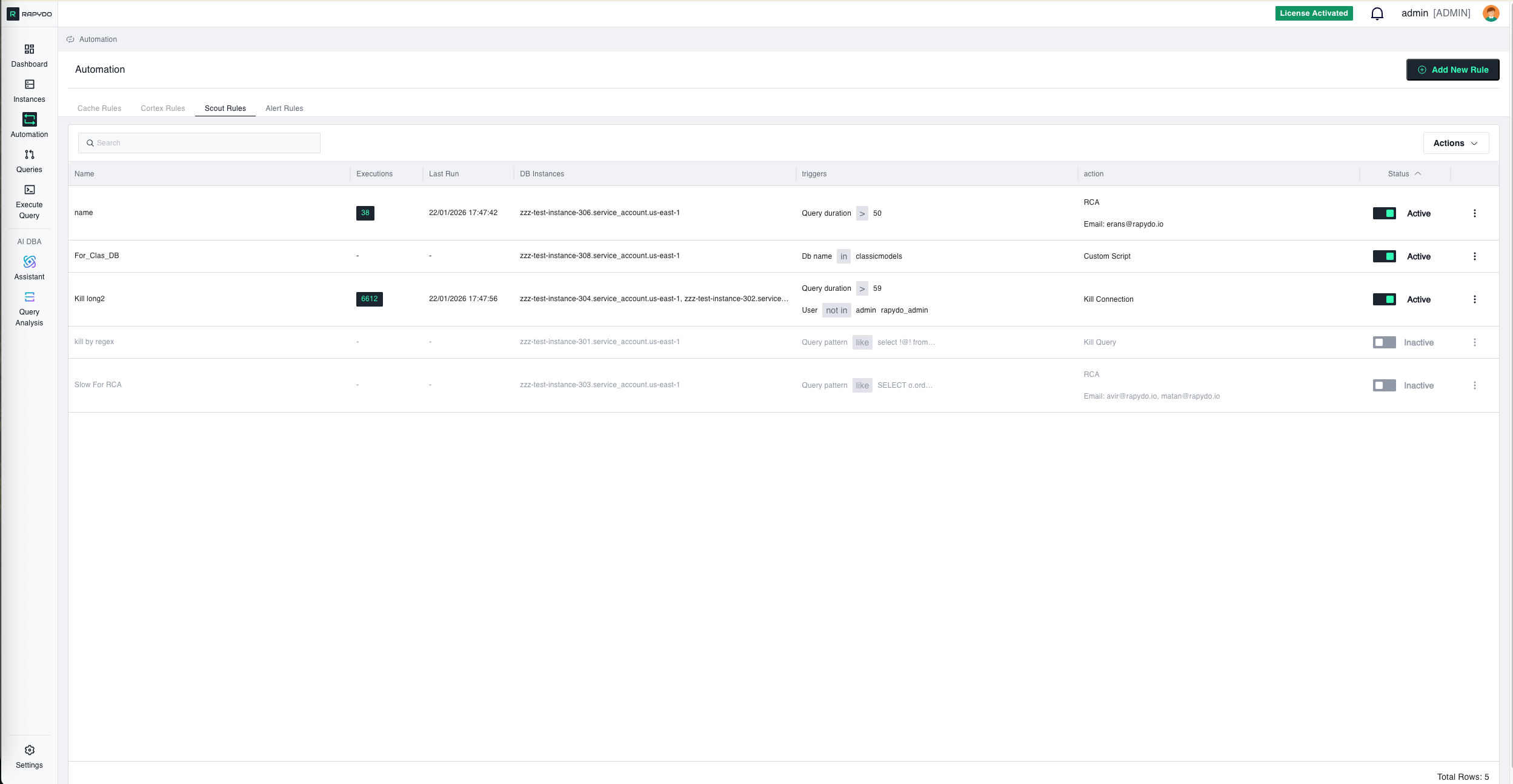Open Query Analysis in sidebar
This screenshot has width=1513, height=784.
pos(29,297)
